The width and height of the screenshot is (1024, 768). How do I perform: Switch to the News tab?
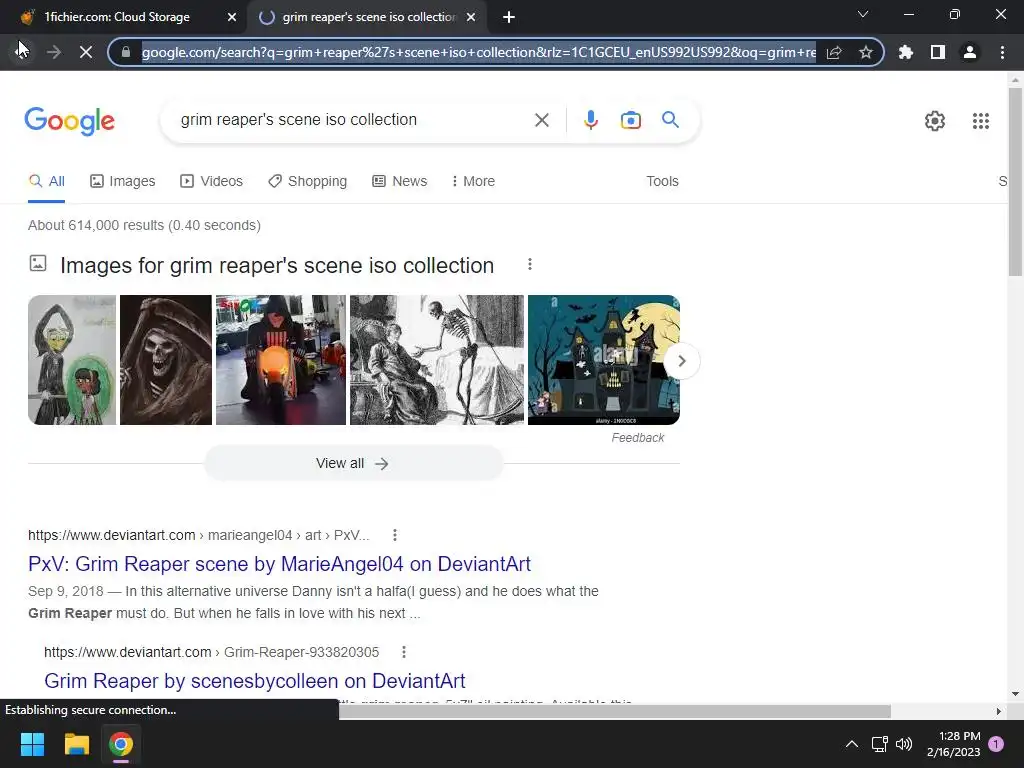[x=400, y=181]
